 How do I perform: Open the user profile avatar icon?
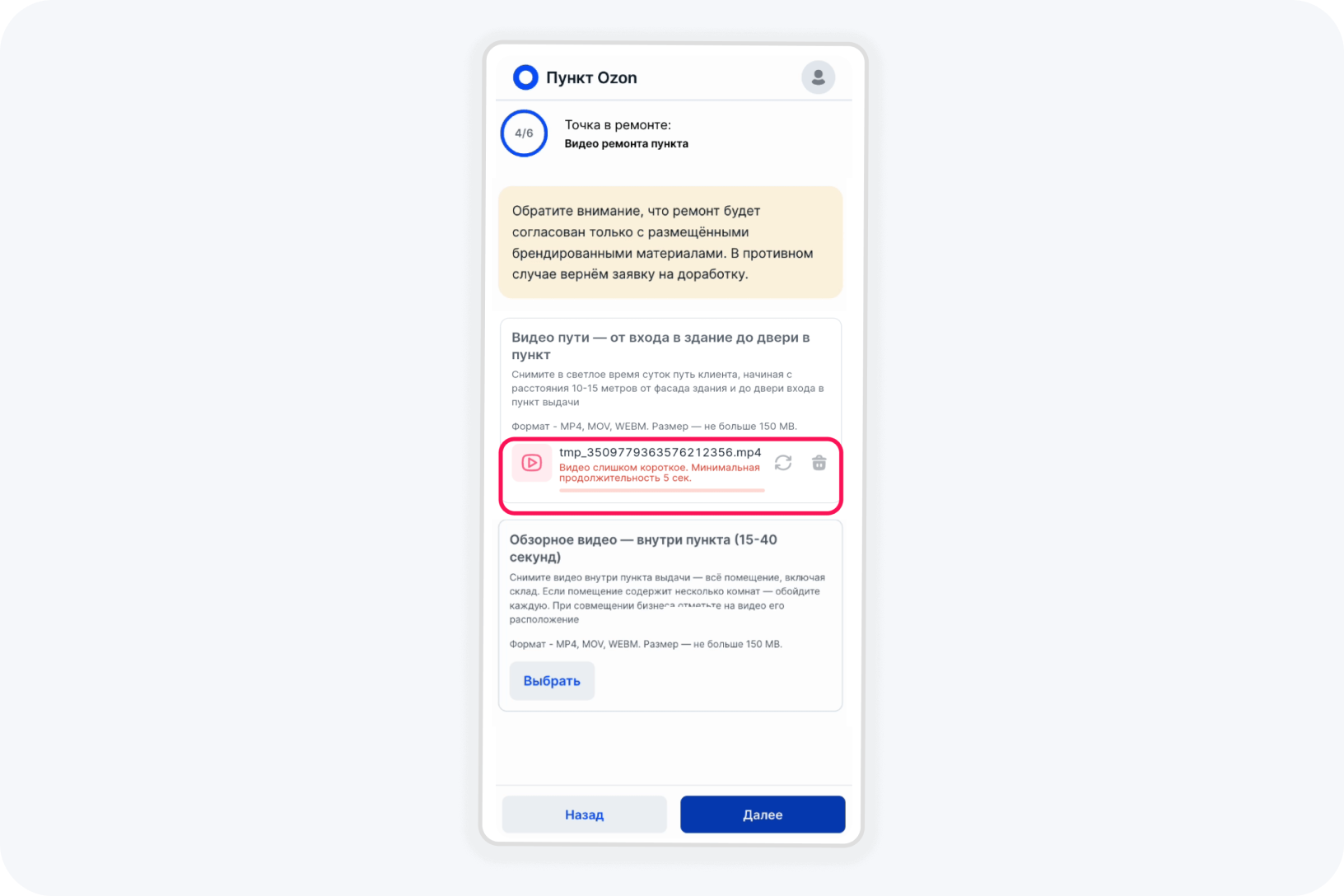pos(818,77)
